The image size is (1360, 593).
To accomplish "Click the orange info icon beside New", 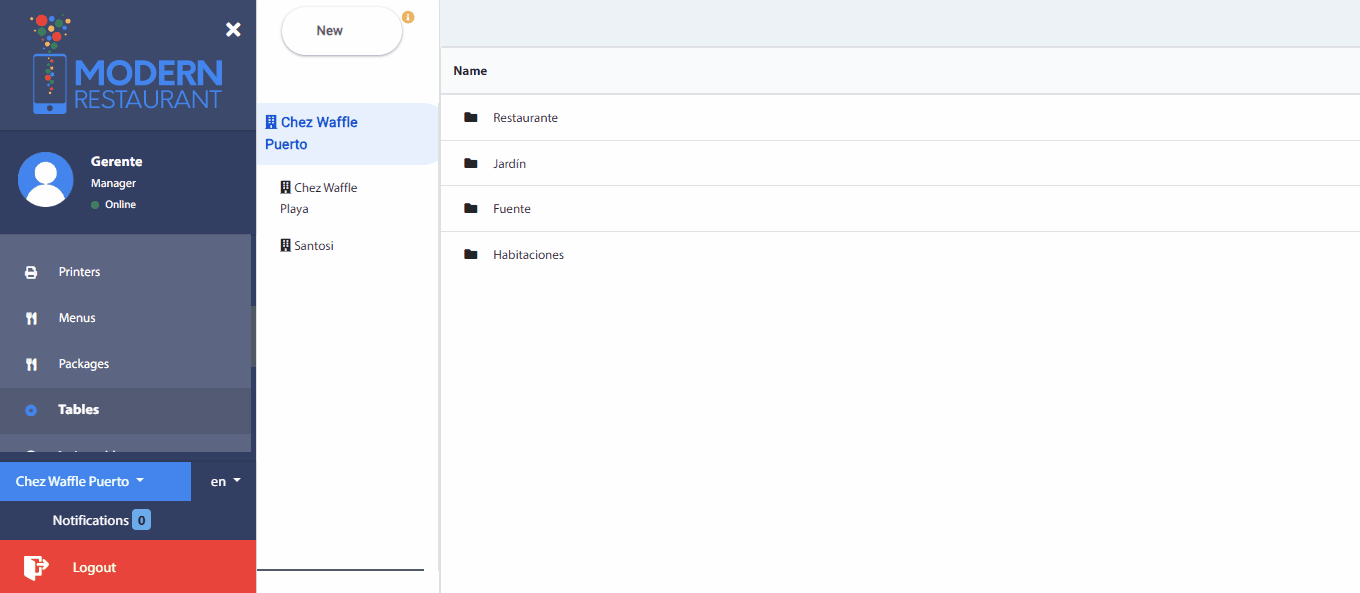I will 408,17.
